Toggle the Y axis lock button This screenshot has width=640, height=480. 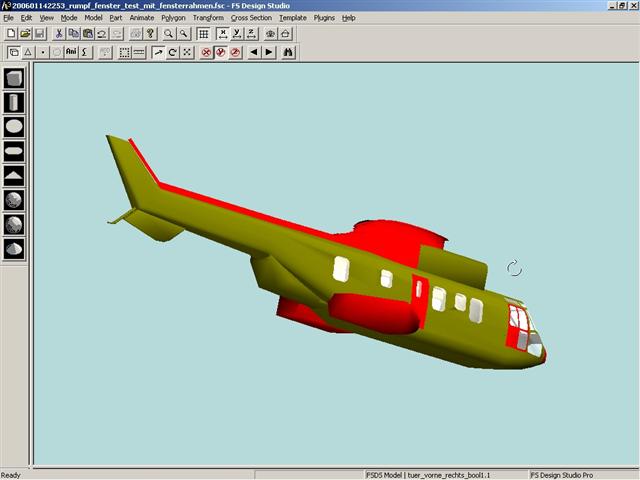pyautogui.click(x=237, y=34)
